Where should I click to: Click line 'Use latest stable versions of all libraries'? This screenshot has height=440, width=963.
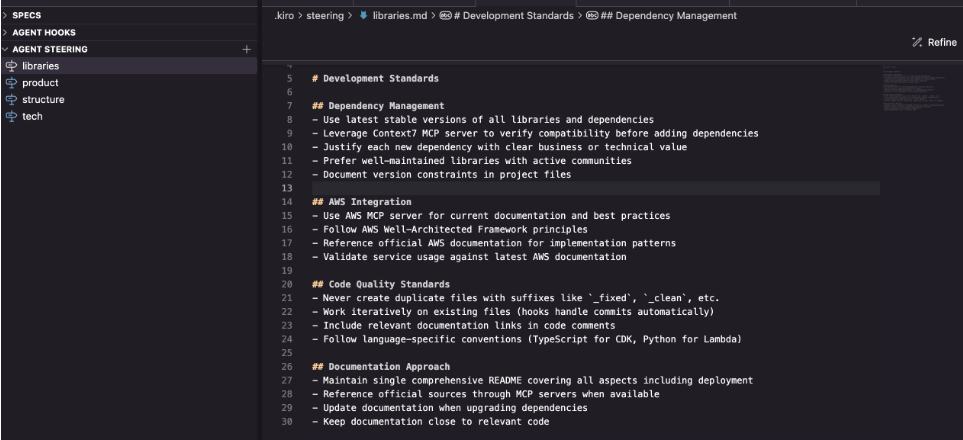tap(483, 120)
